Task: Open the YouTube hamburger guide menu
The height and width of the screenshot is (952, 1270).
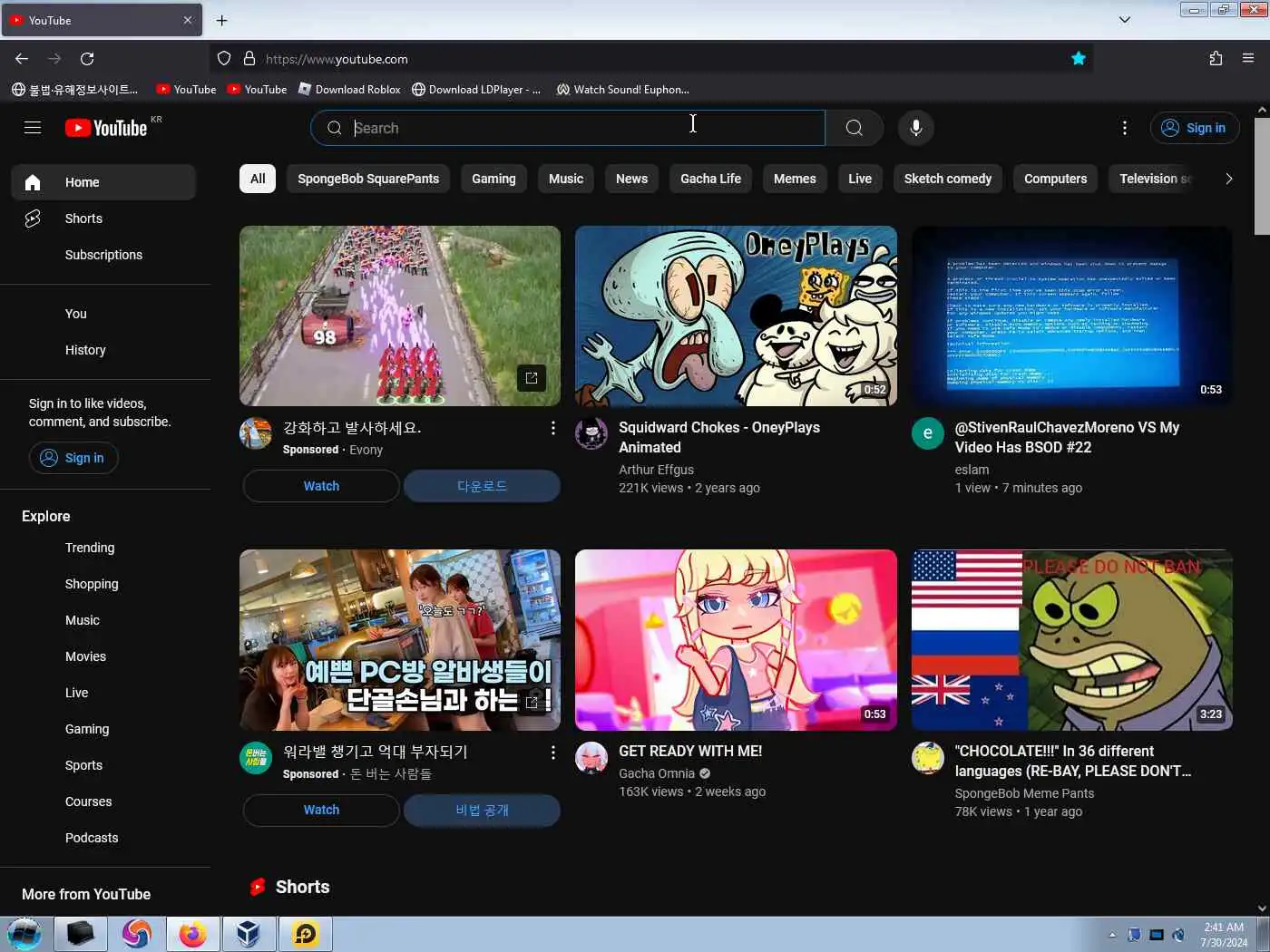Action: point(33,128)
